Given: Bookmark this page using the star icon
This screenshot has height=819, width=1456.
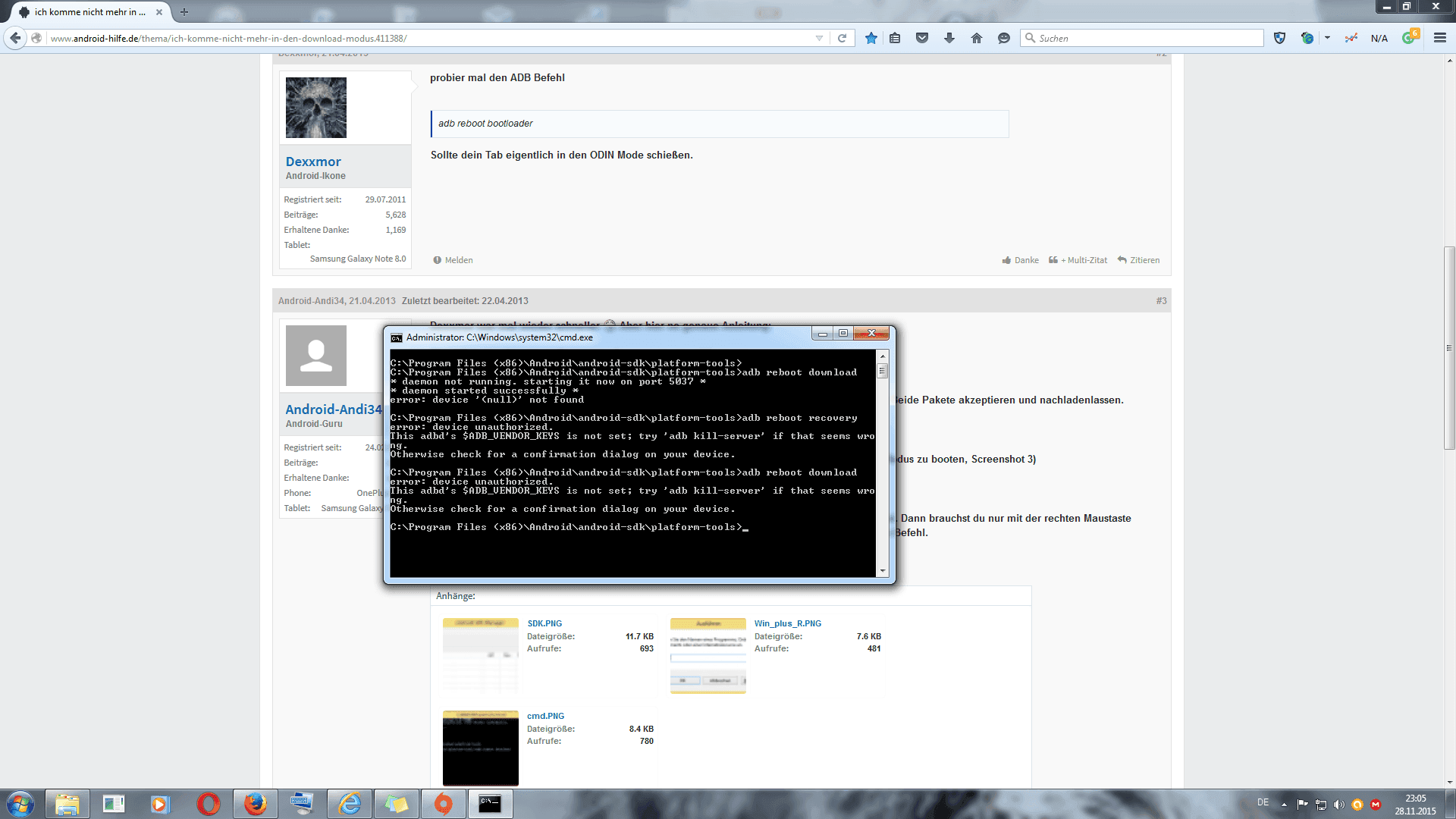Looking at the screenshot, I should pos(871,38).
